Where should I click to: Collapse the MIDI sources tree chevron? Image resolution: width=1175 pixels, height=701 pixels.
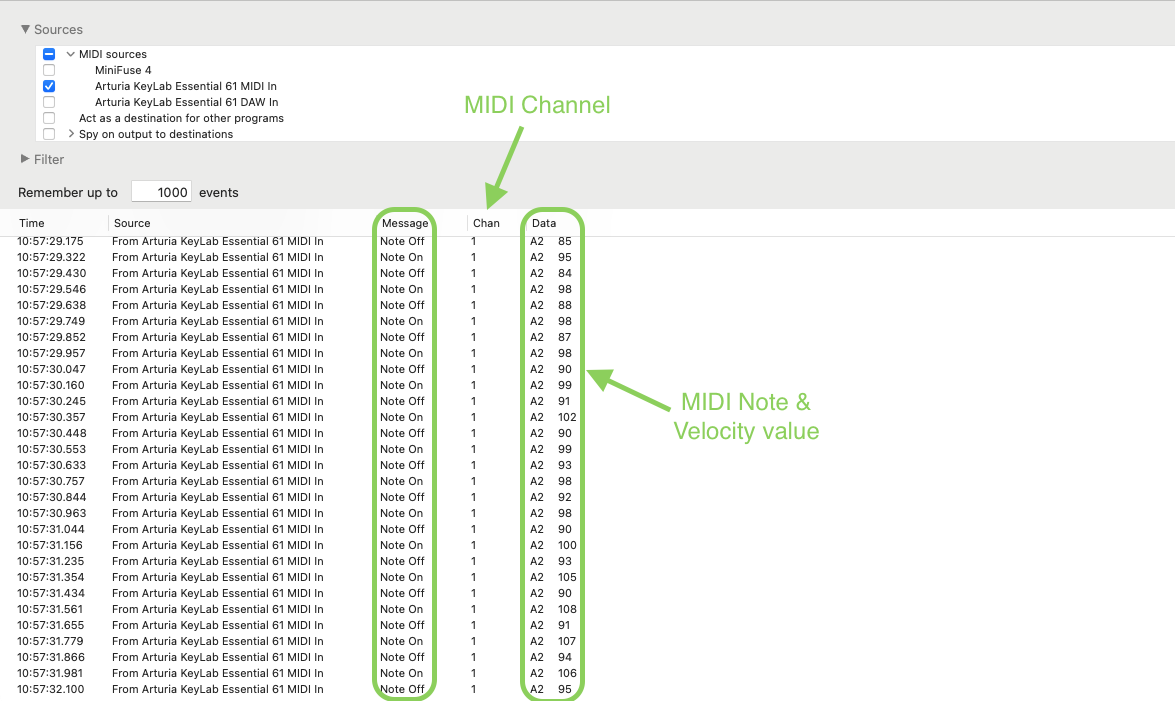[x=70, y=54]
